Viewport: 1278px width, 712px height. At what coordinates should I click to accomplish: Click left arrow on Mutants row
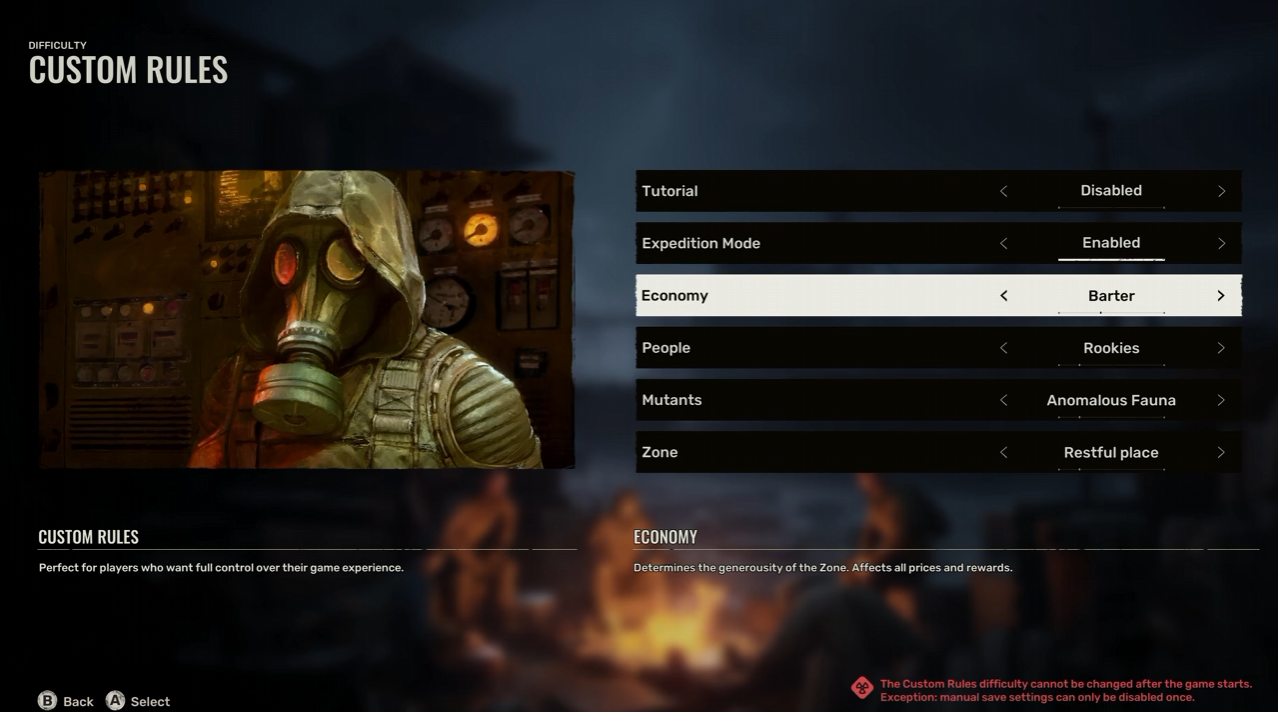[1003, 400]
